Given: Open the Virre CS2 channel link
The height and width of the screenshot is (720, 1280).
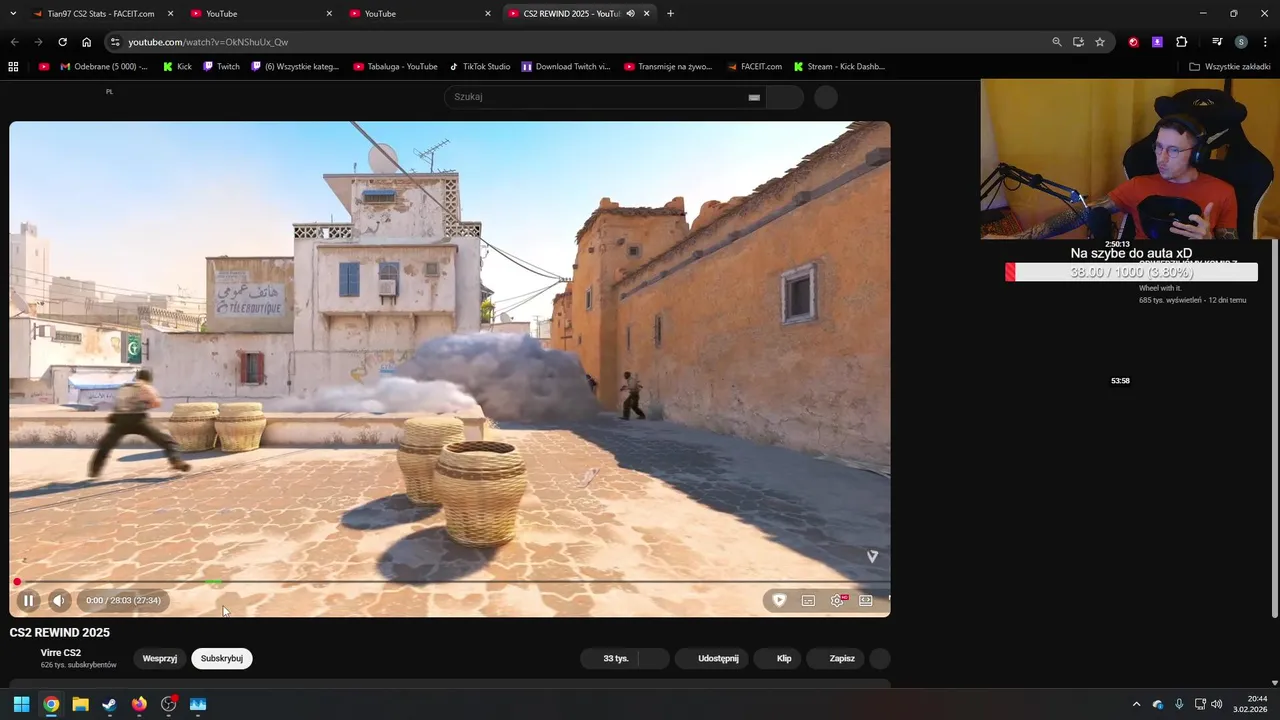Looking at the screenshot, I should [x=61, y=653].
